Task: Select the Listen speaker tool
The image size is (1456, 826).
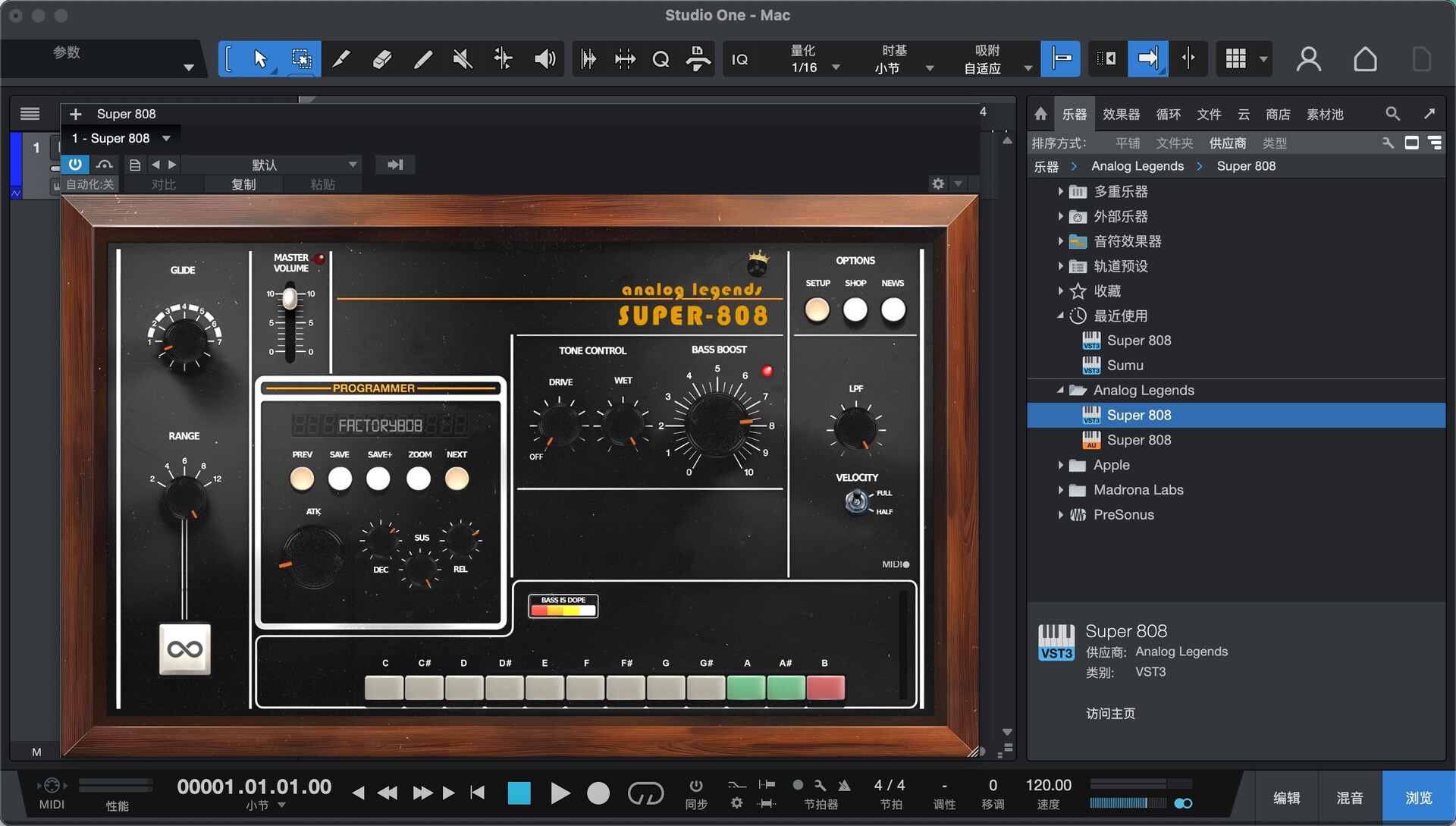Action: 544,59
